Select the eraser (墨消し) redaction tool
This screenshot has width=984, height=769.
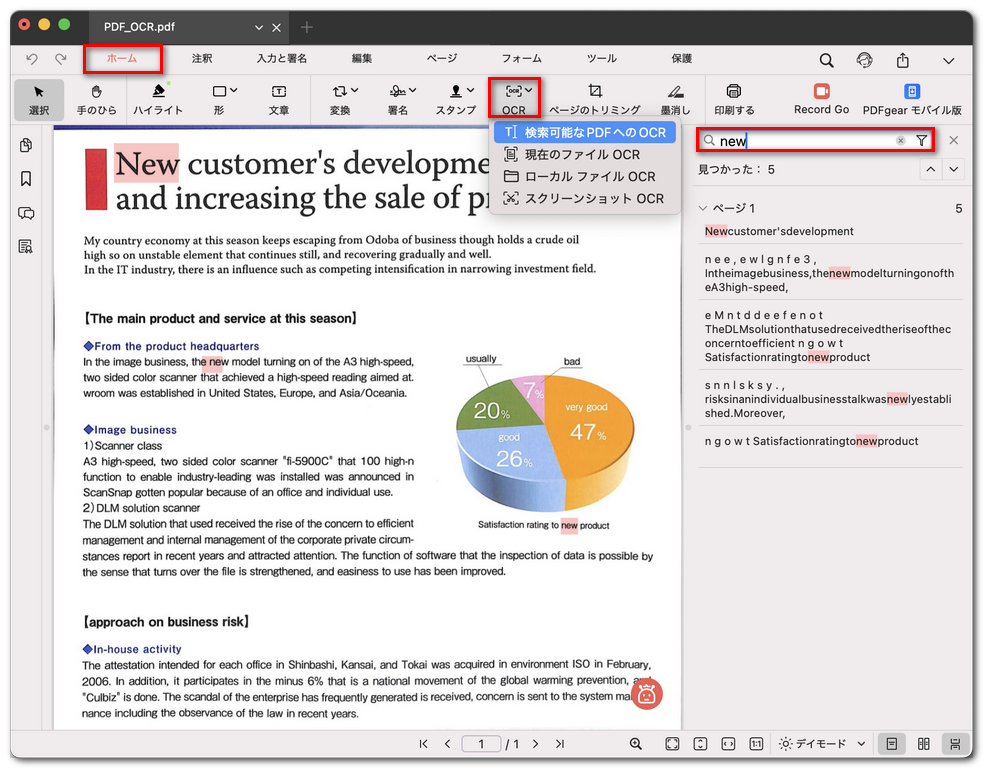[675, 99]
